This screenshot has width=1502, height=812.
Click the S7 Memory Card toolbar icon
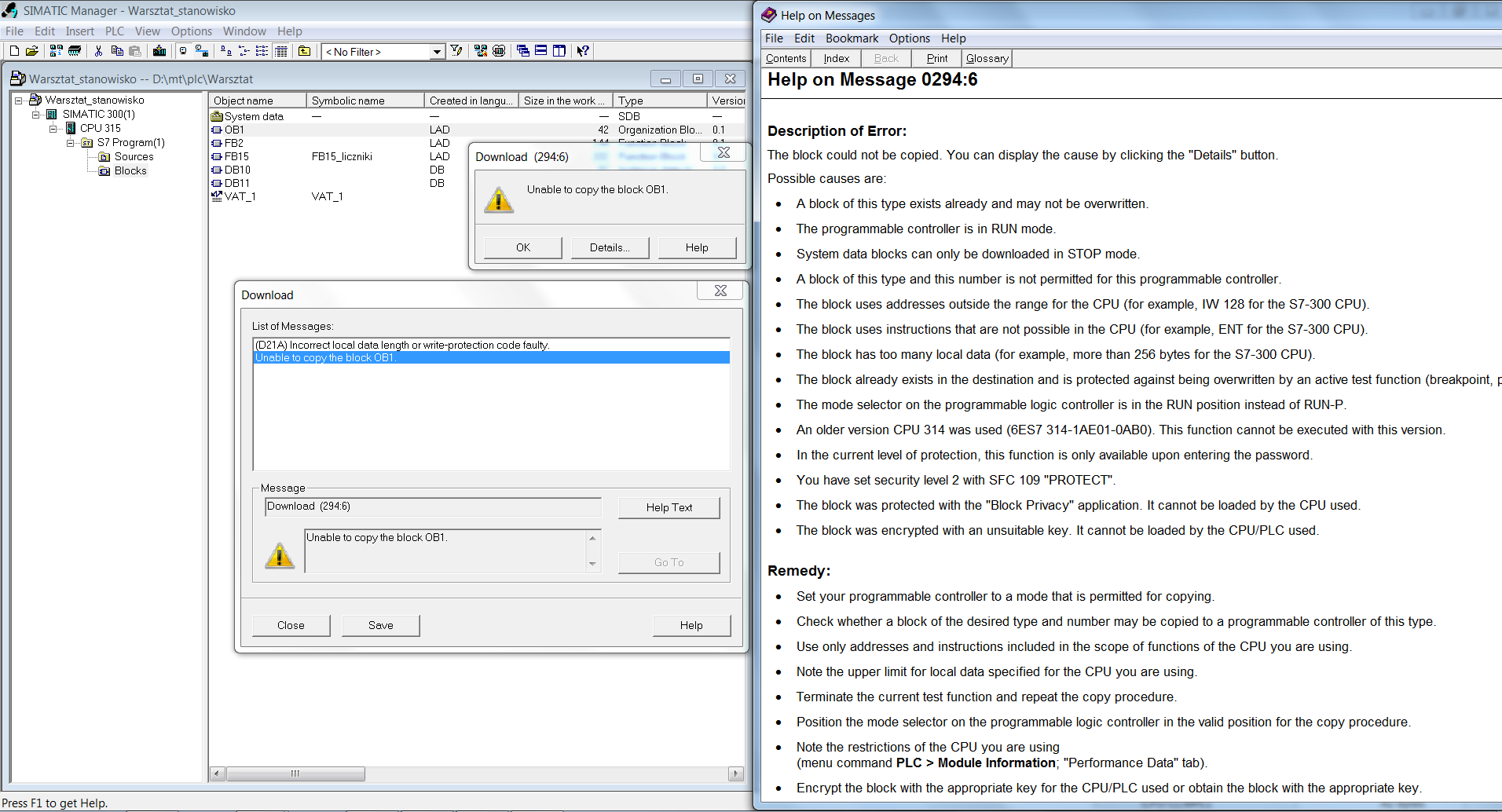(75, 51)
